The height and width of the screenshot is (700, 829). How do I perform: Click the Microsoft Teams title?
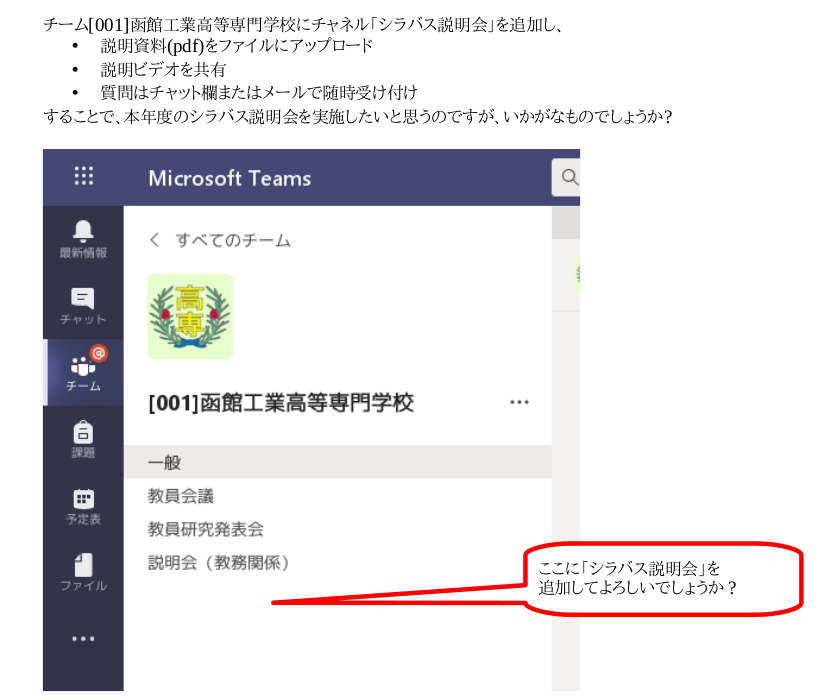pyautogui.click(x=229, y=178)
